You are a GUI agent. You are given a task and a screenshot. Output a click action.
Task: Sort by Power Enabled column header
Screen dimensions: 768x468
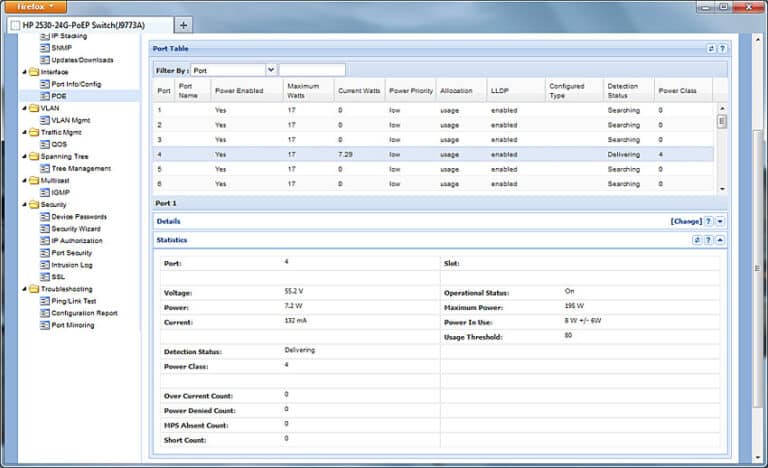point(247,90)
